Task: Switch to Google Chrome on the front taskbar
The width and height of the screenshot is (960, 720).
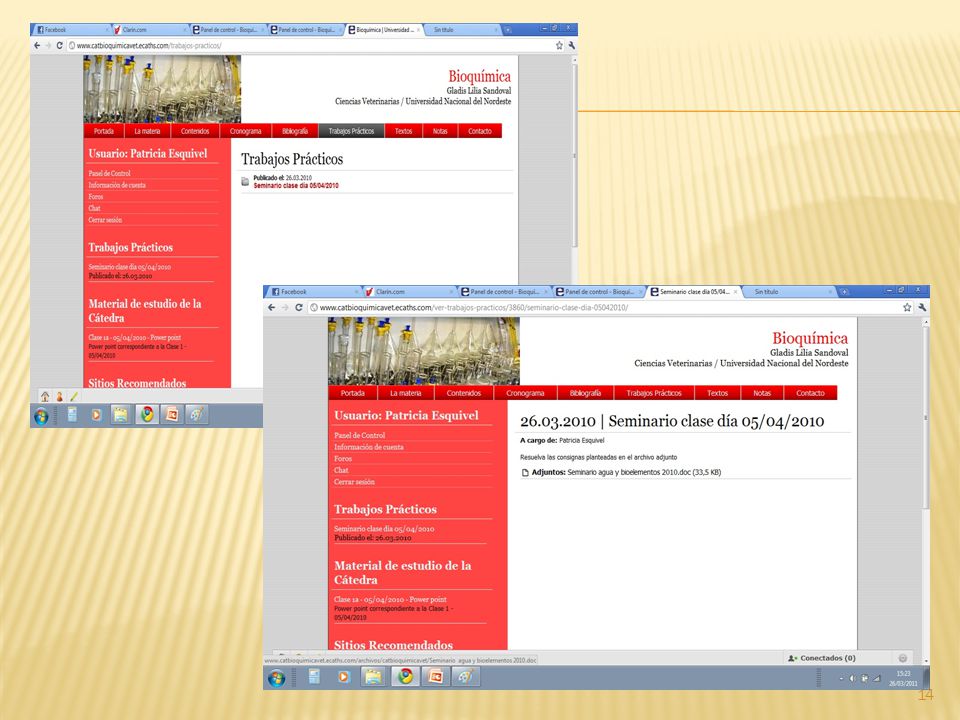Action: [x=405, y=677]
